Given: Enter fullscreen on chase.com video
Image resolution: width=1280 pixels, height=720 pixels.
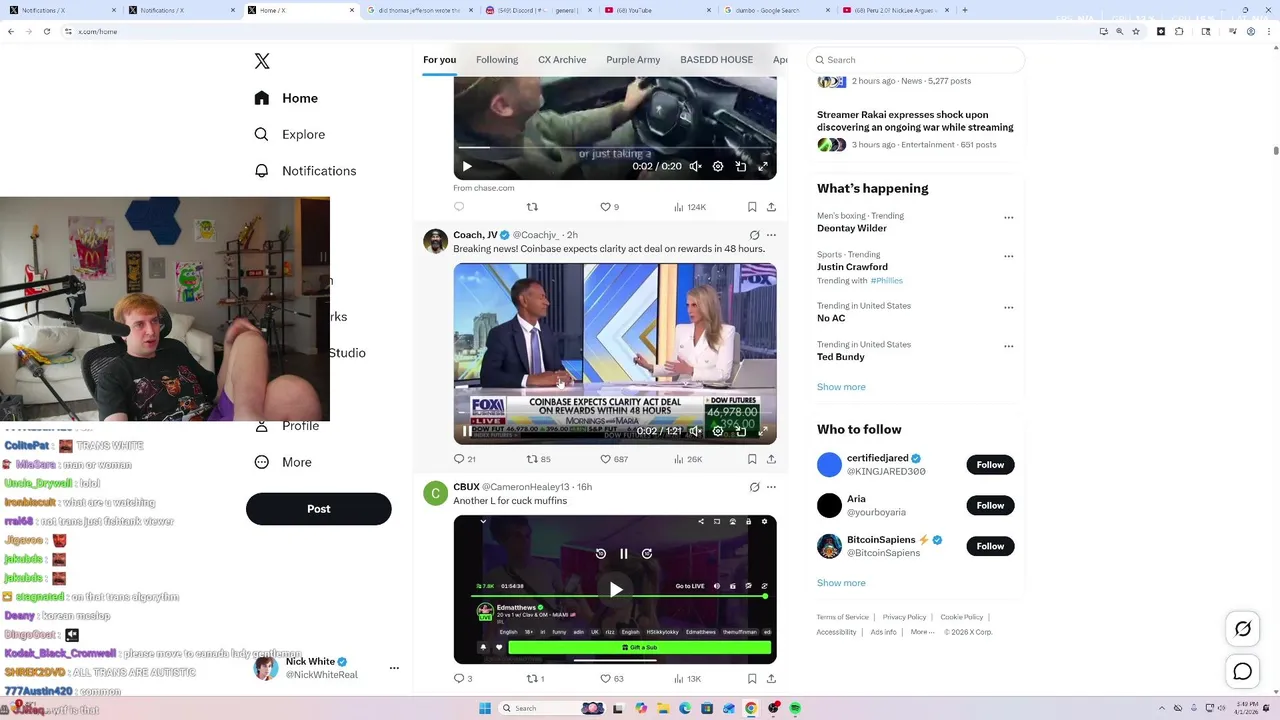Looking at the screenshot, I should 763,167.
